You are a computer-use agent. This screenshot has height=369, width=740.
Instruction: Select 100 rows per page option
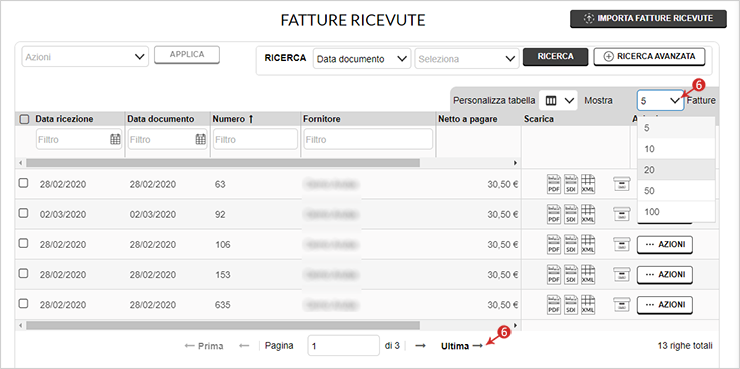click(676, 212)
